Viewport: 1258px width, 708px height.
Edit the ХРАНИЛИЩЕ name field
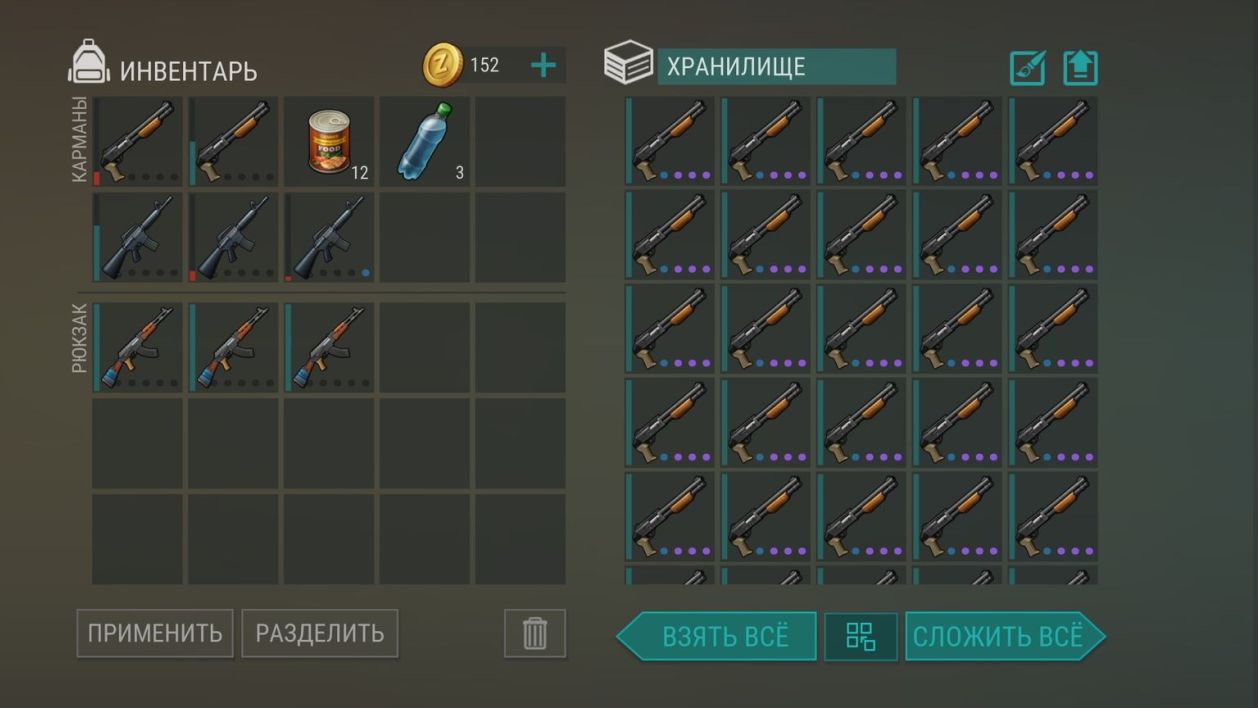pyautogui.click(x=776, y=67)
